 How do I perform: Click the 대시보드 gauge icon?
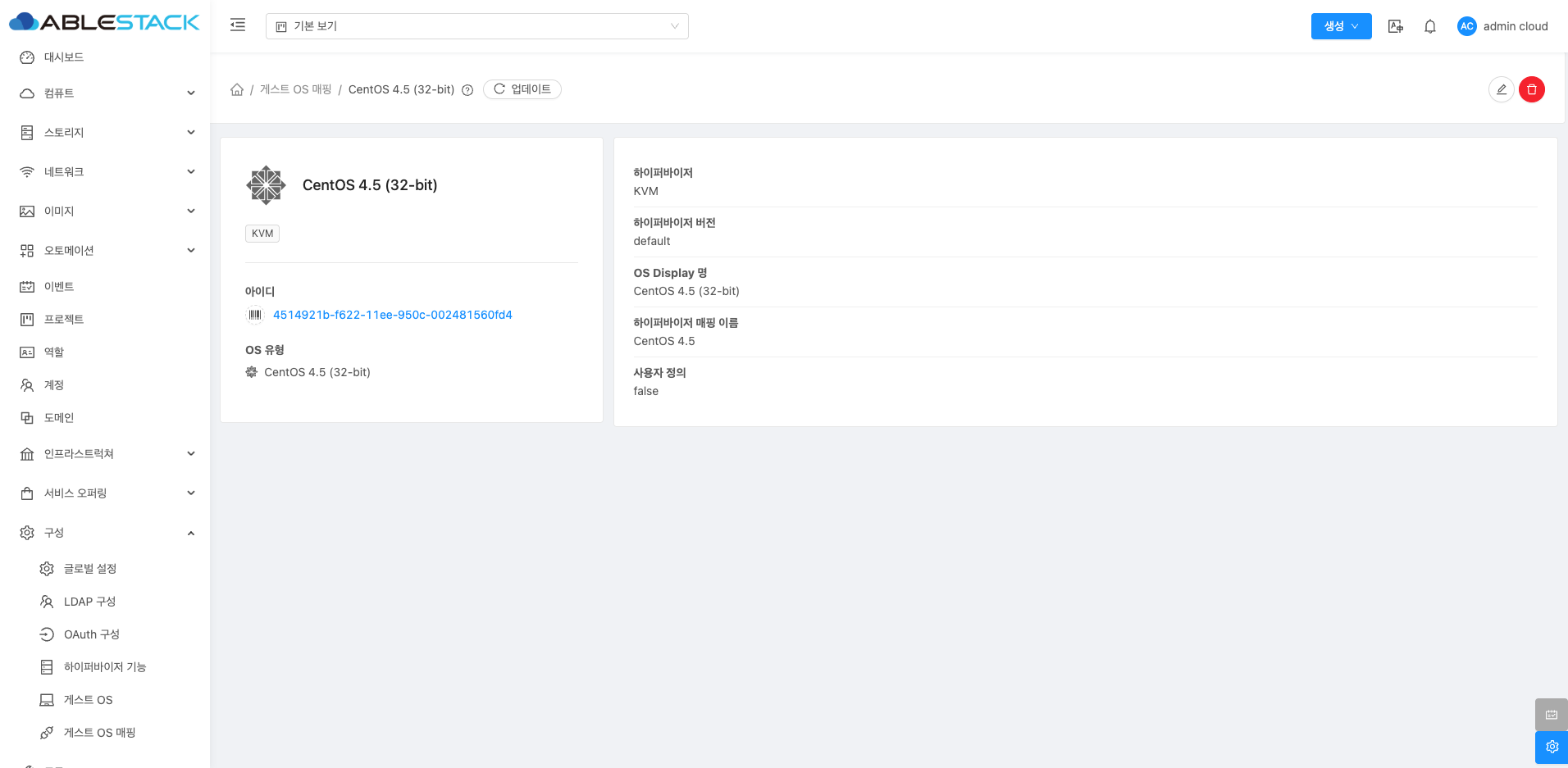pos(27,57)
